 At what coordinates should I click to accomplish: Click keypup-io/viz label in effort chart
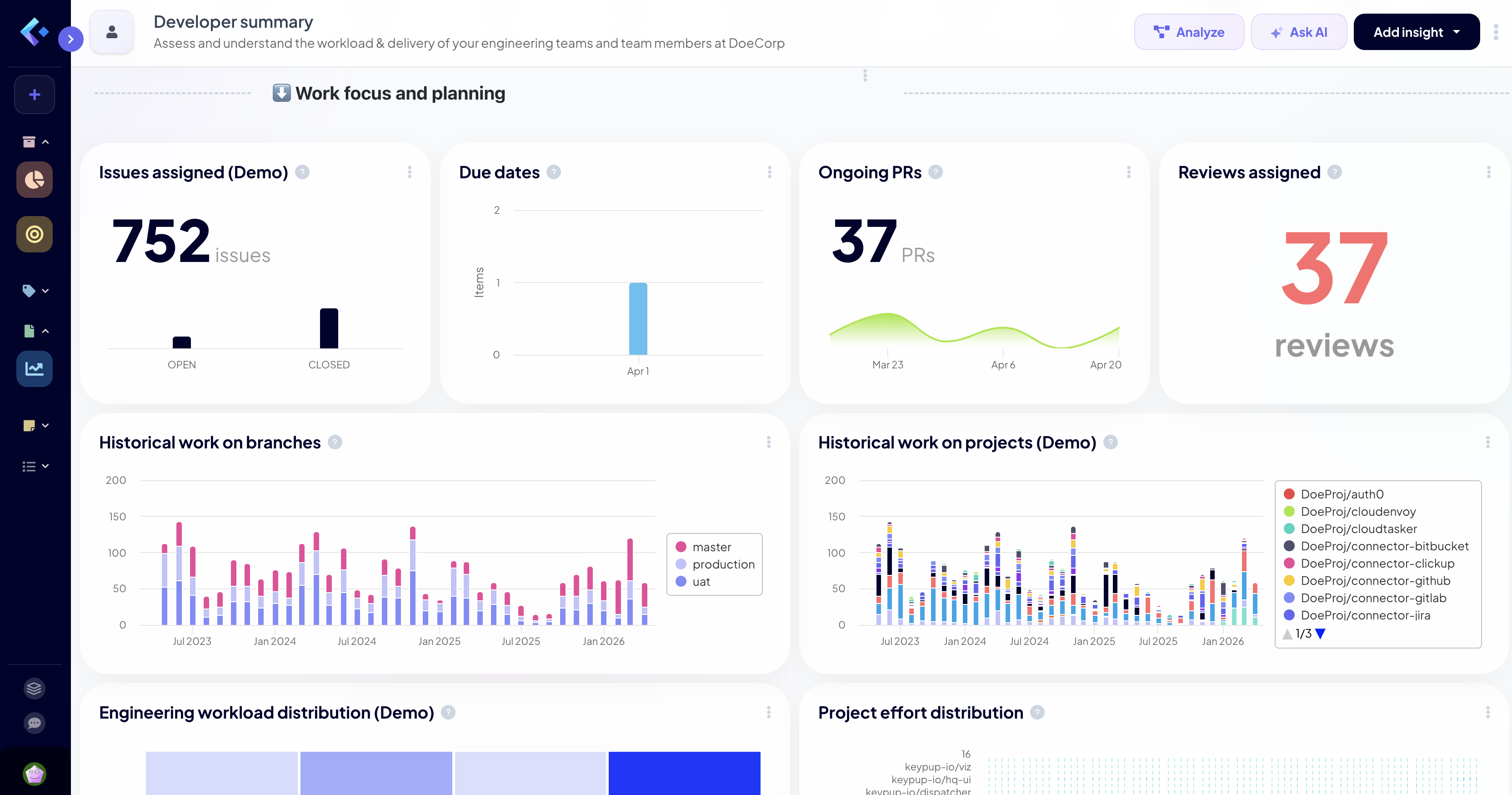tap(938, 767)
